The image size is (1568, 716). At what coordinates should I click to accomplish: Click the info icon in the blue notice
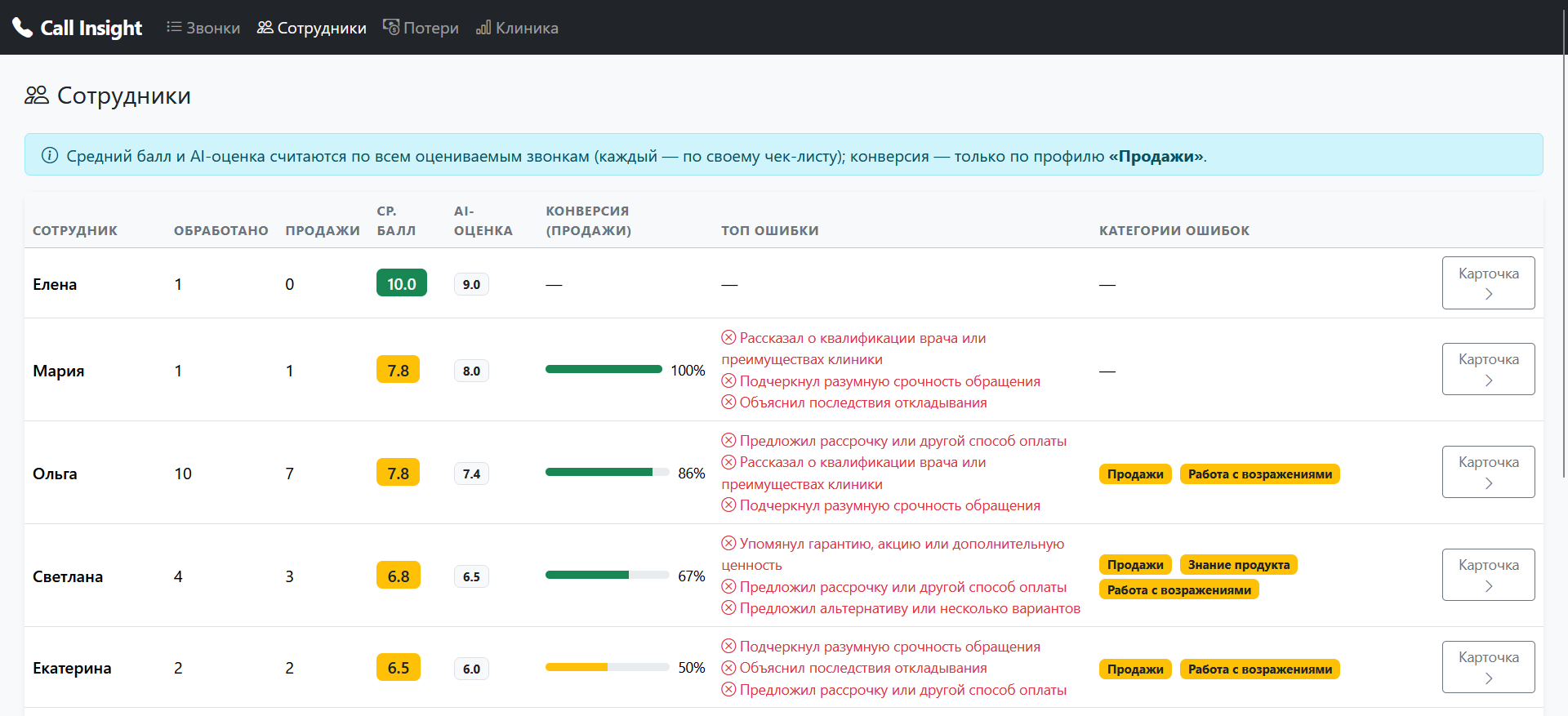(x=50, y=155)
